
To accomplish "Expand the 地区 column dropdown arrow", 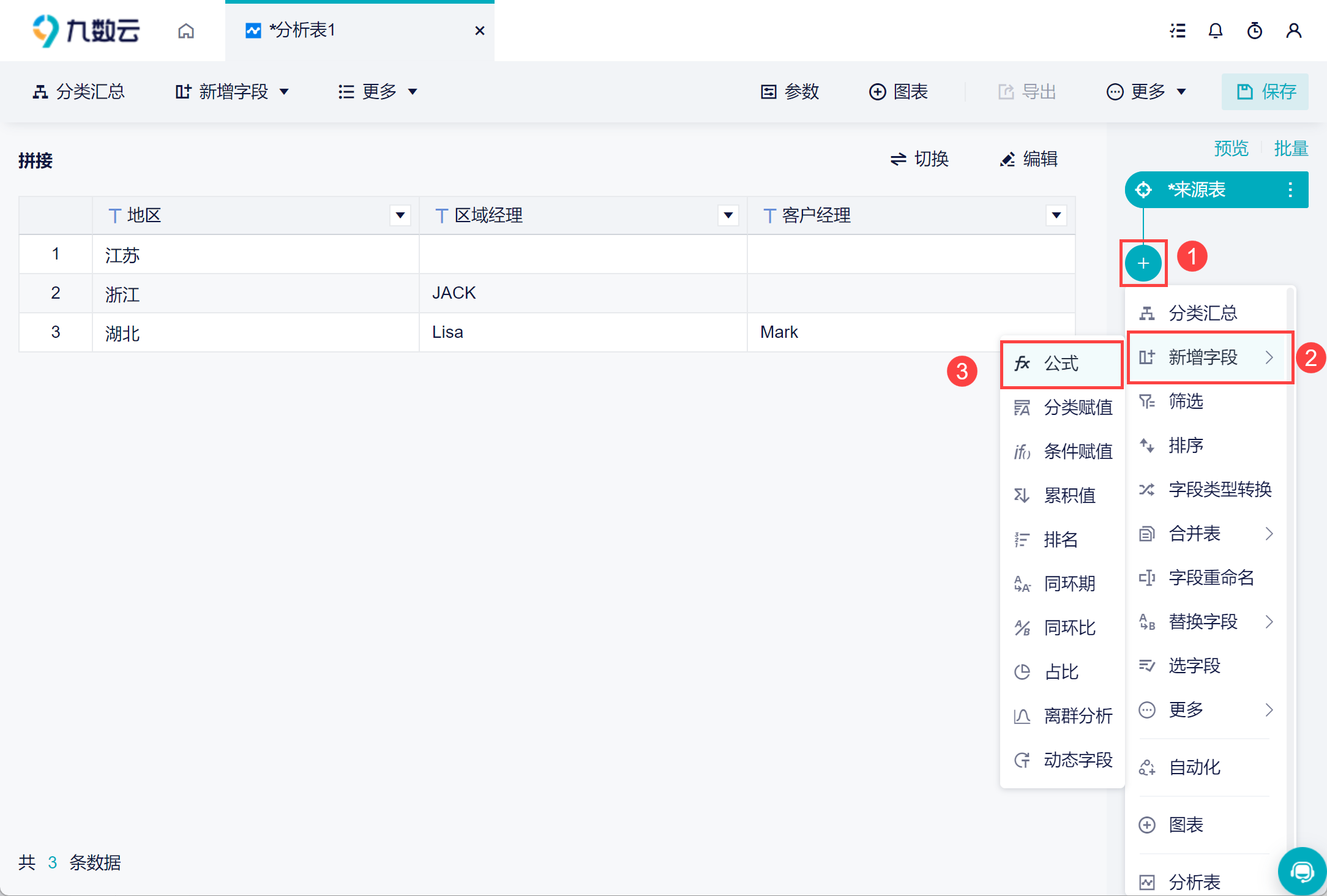I will 400,215.
